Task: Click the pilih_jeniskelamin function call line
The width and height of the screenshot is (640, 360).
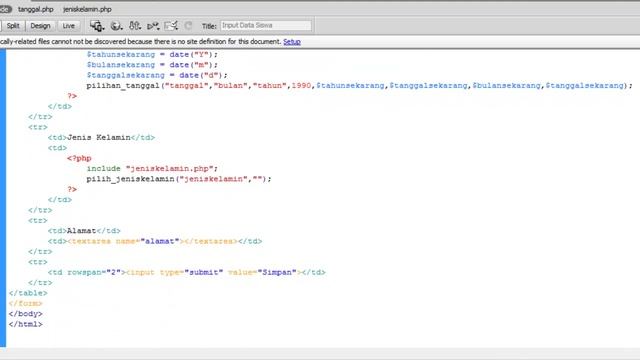Action: click(179, 179)
